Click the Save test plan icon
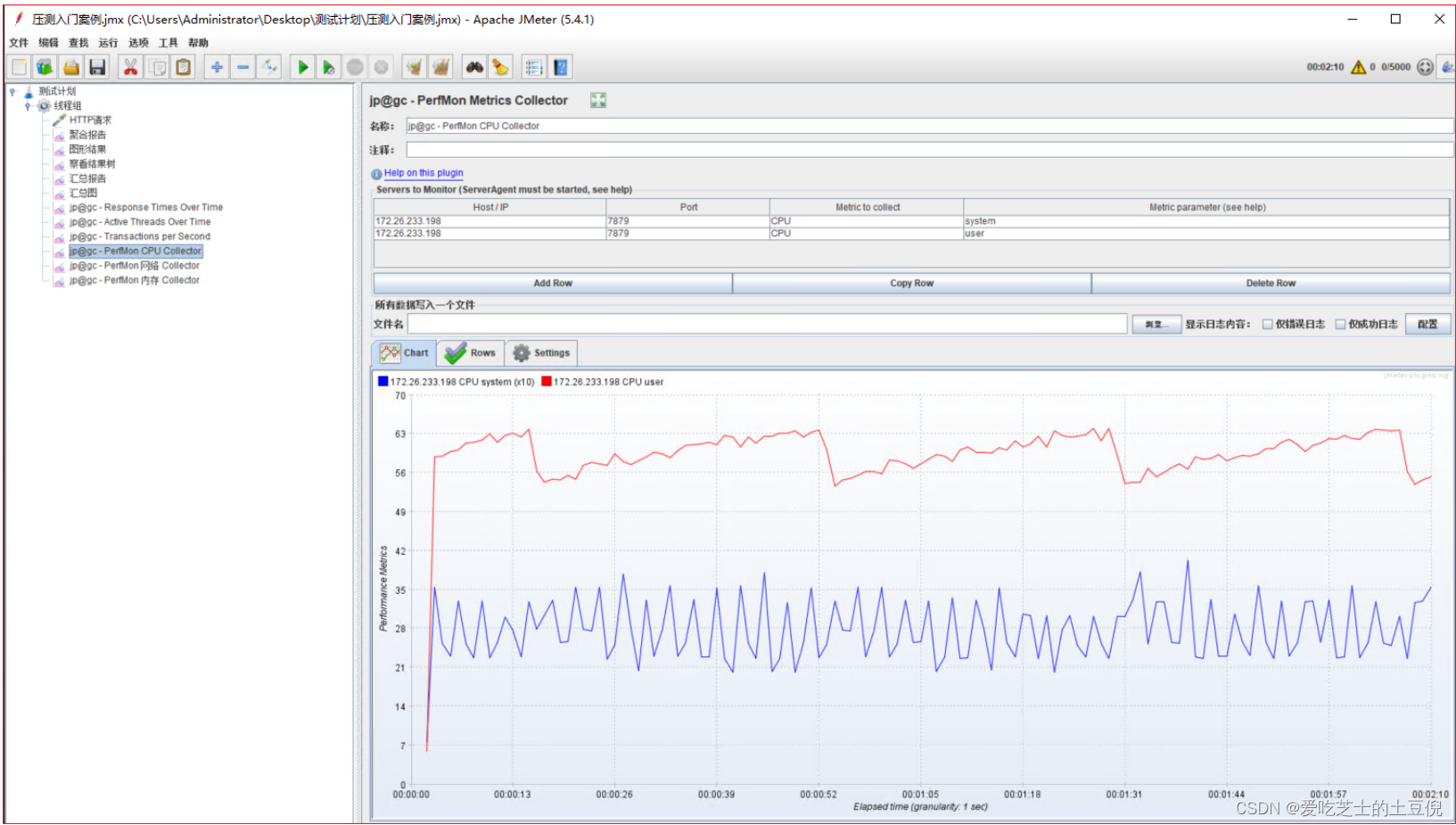The image size is (1456, 825). click(x=97, y=67)
